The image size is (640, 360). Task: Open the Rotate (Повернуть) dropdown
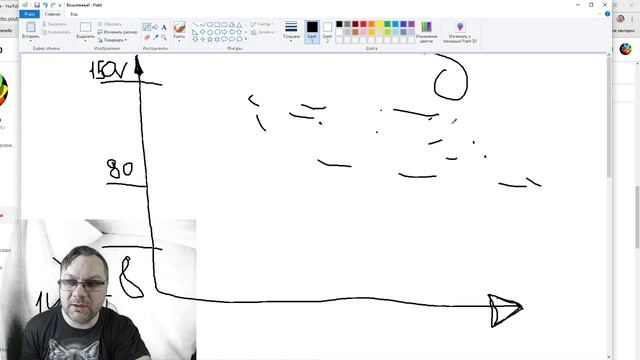coord(112,40)
